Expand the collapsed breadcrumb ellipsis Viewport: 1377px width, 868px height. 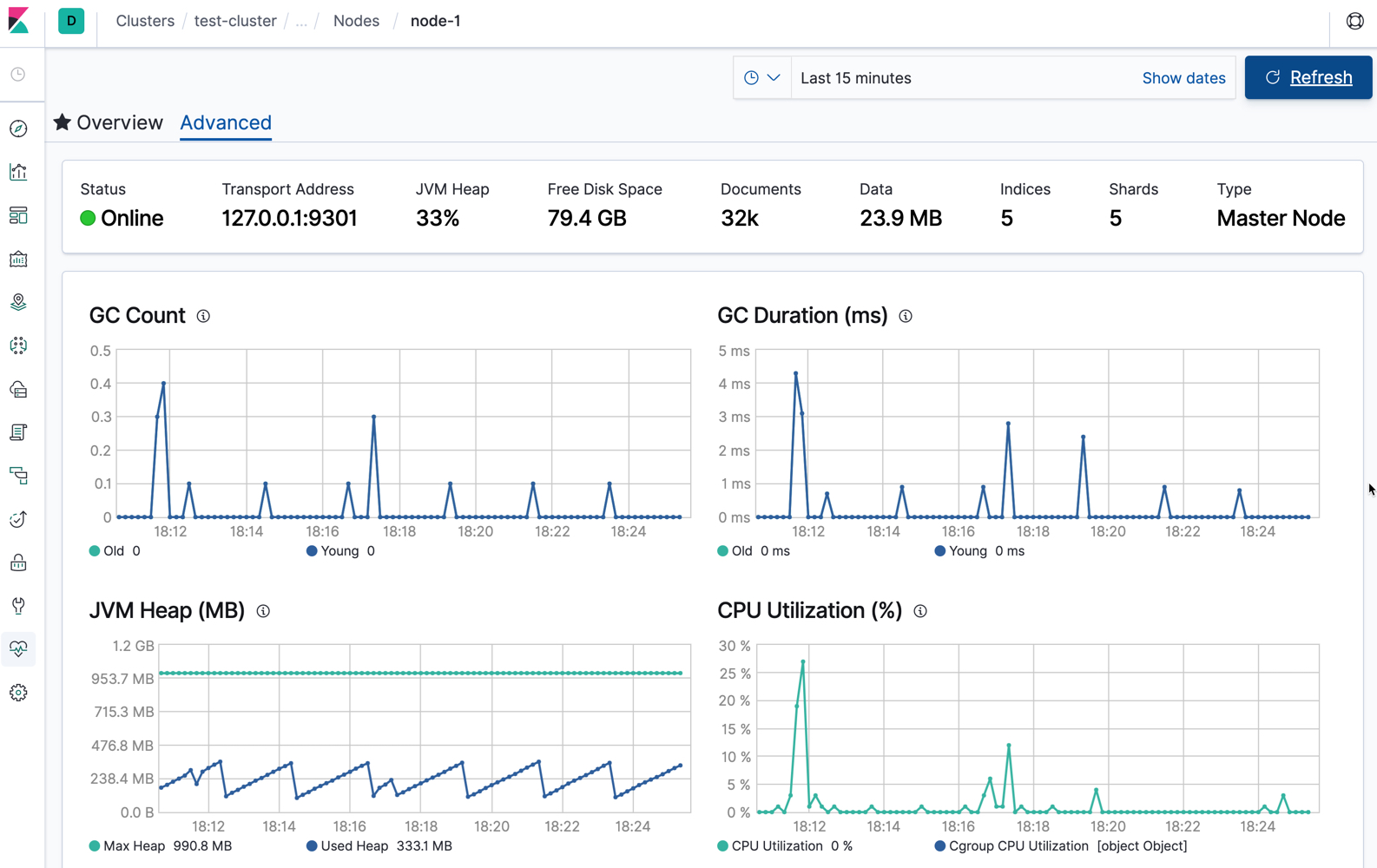point(301,21)
